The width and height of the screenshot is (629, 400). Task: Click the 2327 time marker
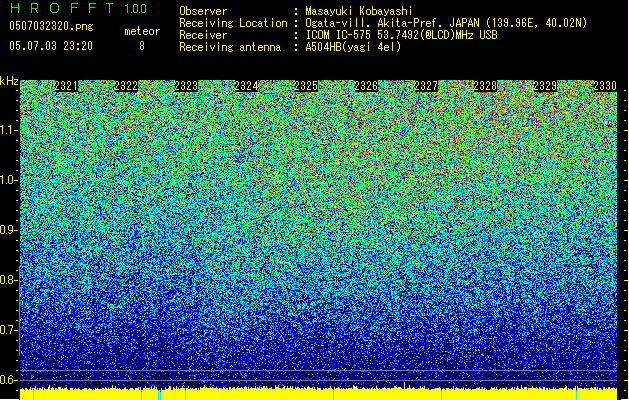[426, 86]
